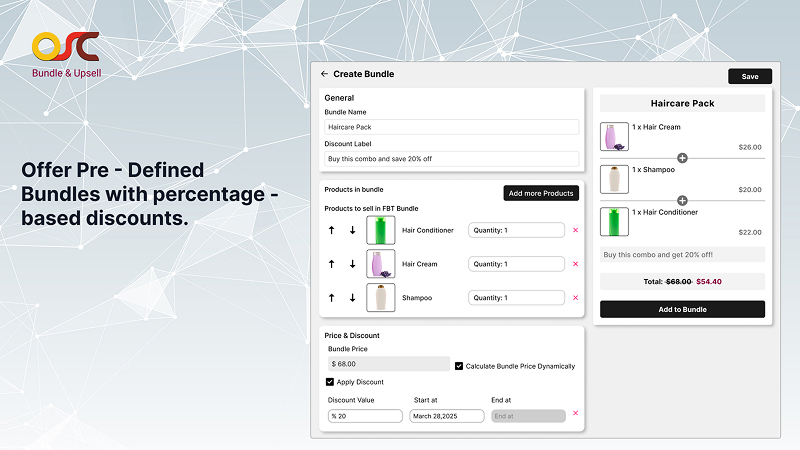Open the End at date field
The height and width of the screenshot is (450, 800).
pyautogui.click(x=528, y=416)
